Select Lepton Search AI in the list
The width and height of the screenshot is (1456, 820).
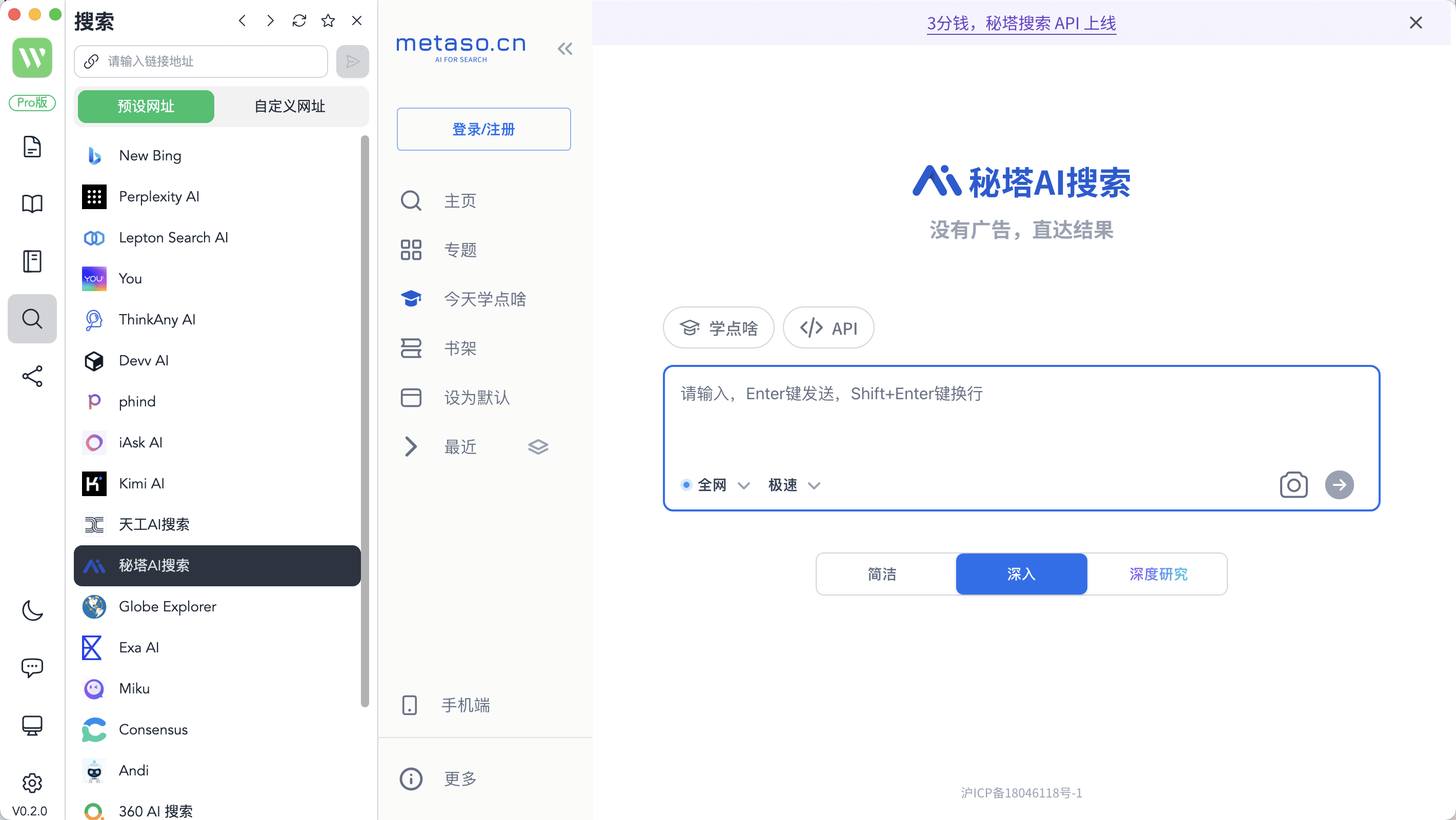217,238
